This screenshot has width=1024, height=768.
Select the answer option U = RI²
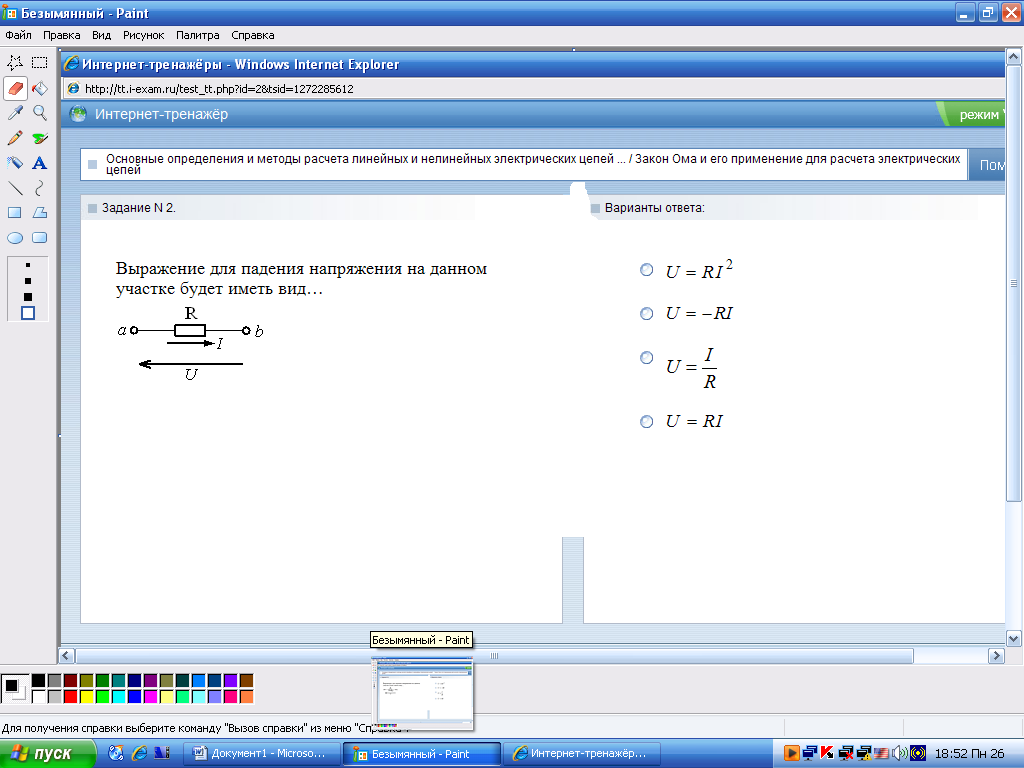click(647, 270)
